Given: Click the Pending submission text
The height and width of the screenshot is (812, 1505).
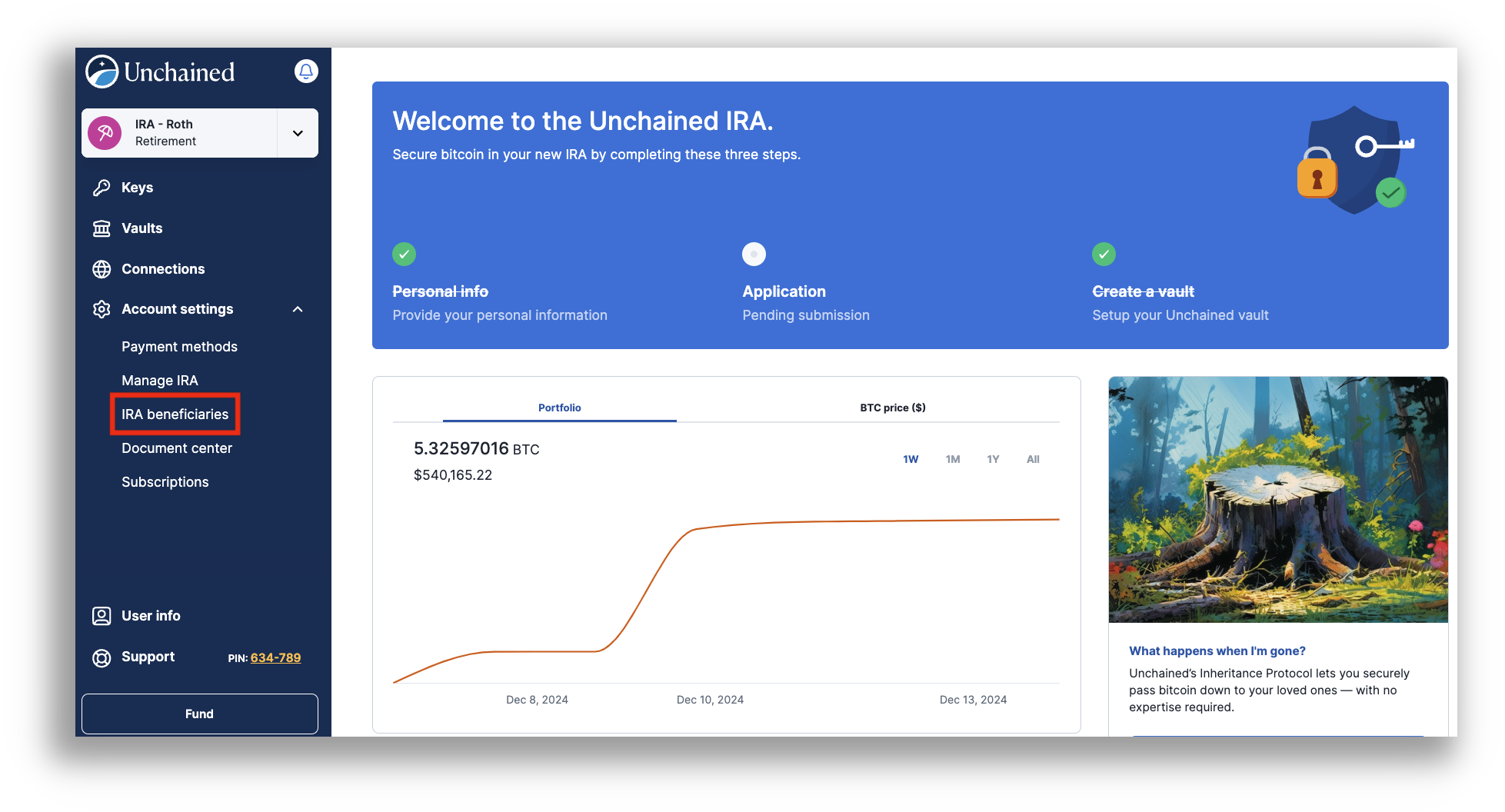Looking at the screenshot, I should coord(806,315).
